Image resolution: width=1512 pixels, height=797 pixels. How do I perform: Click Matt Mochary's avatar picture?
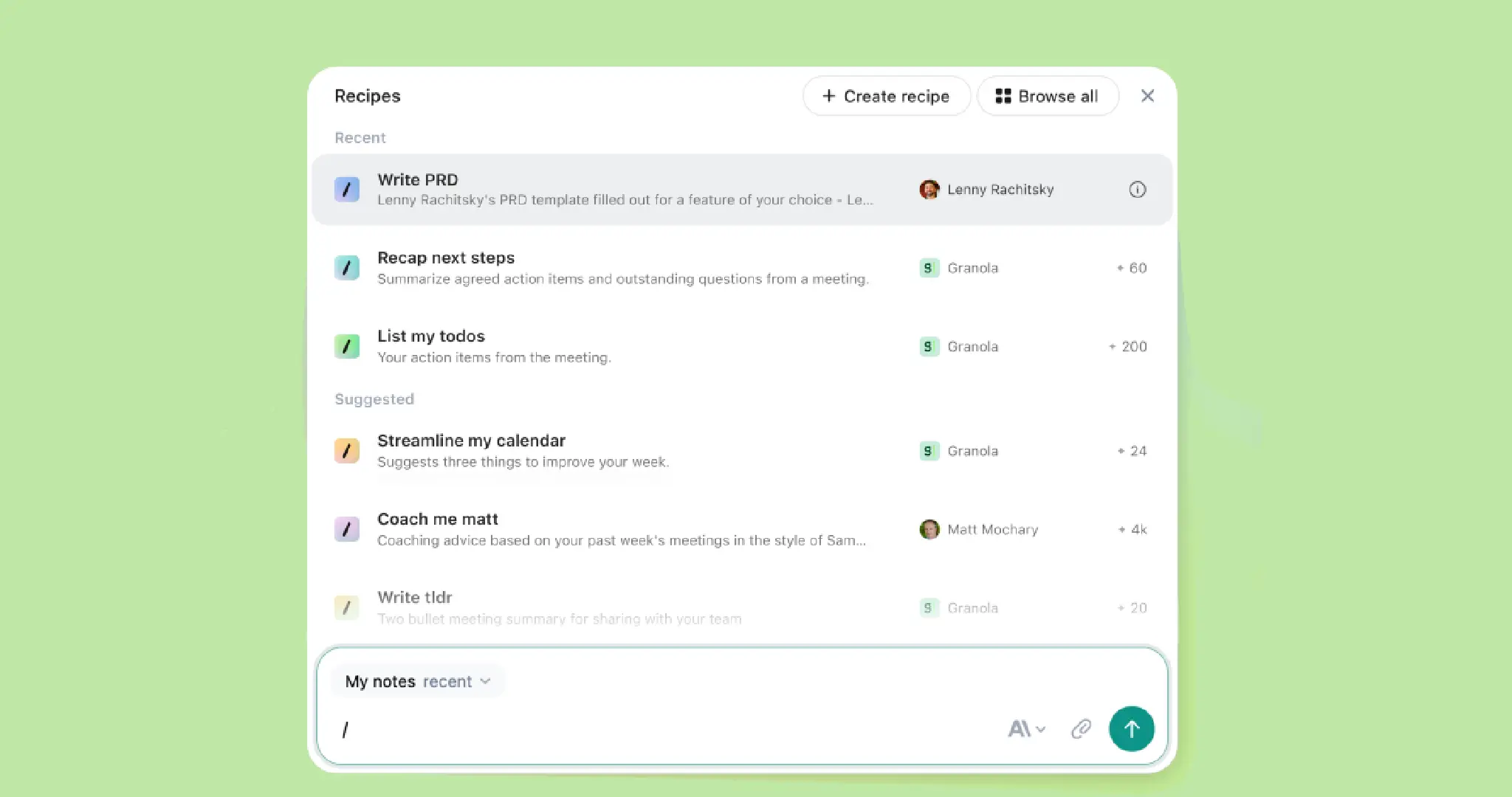point(929,529)
